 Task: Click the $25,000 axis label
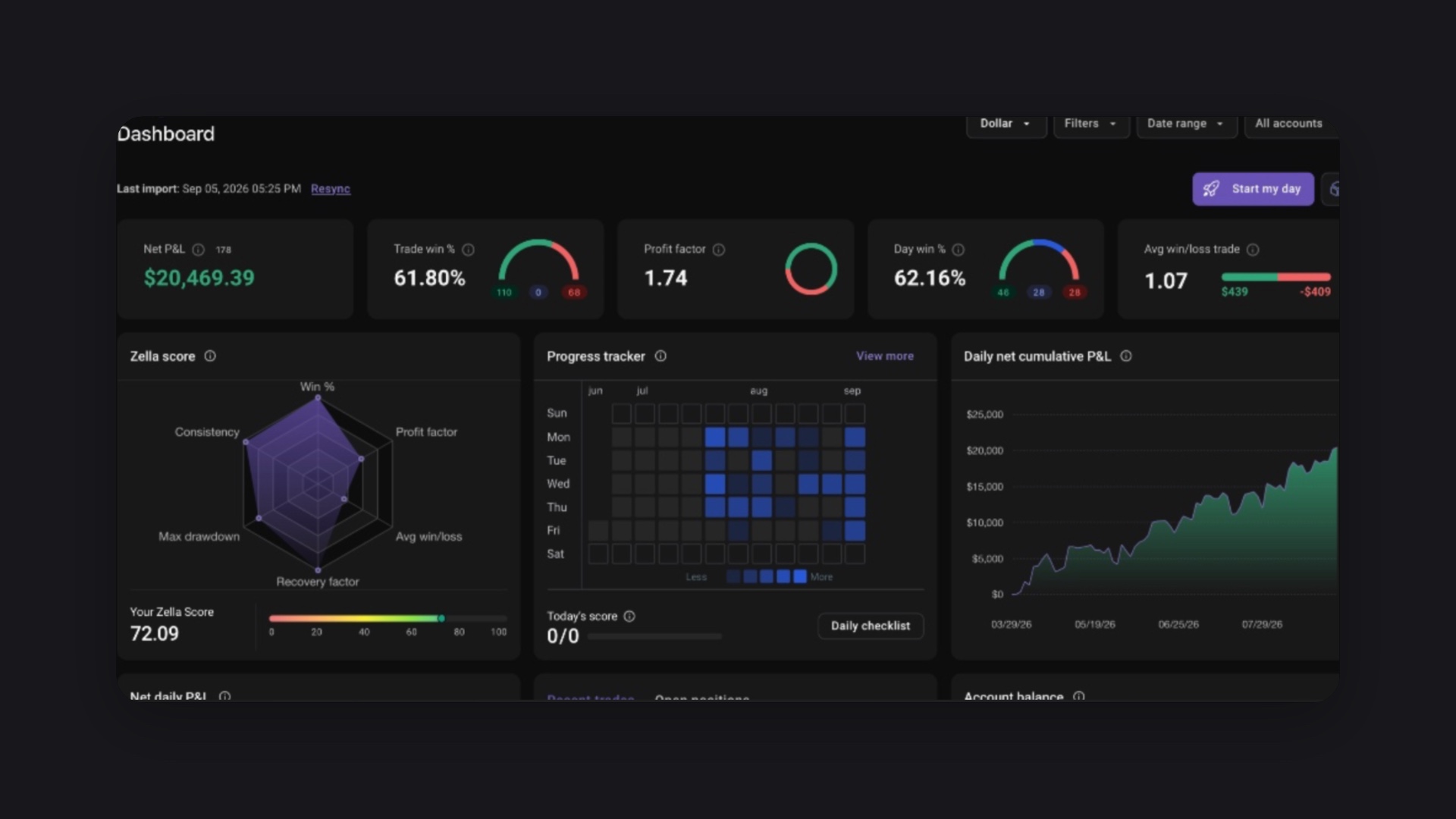984,414
